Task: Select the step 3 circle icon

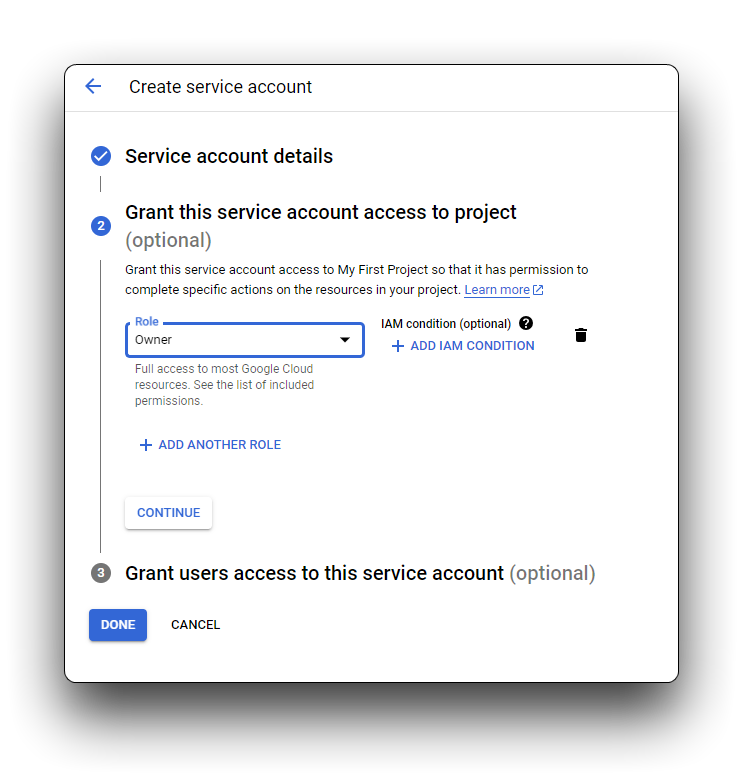Action: pos(101,573)
